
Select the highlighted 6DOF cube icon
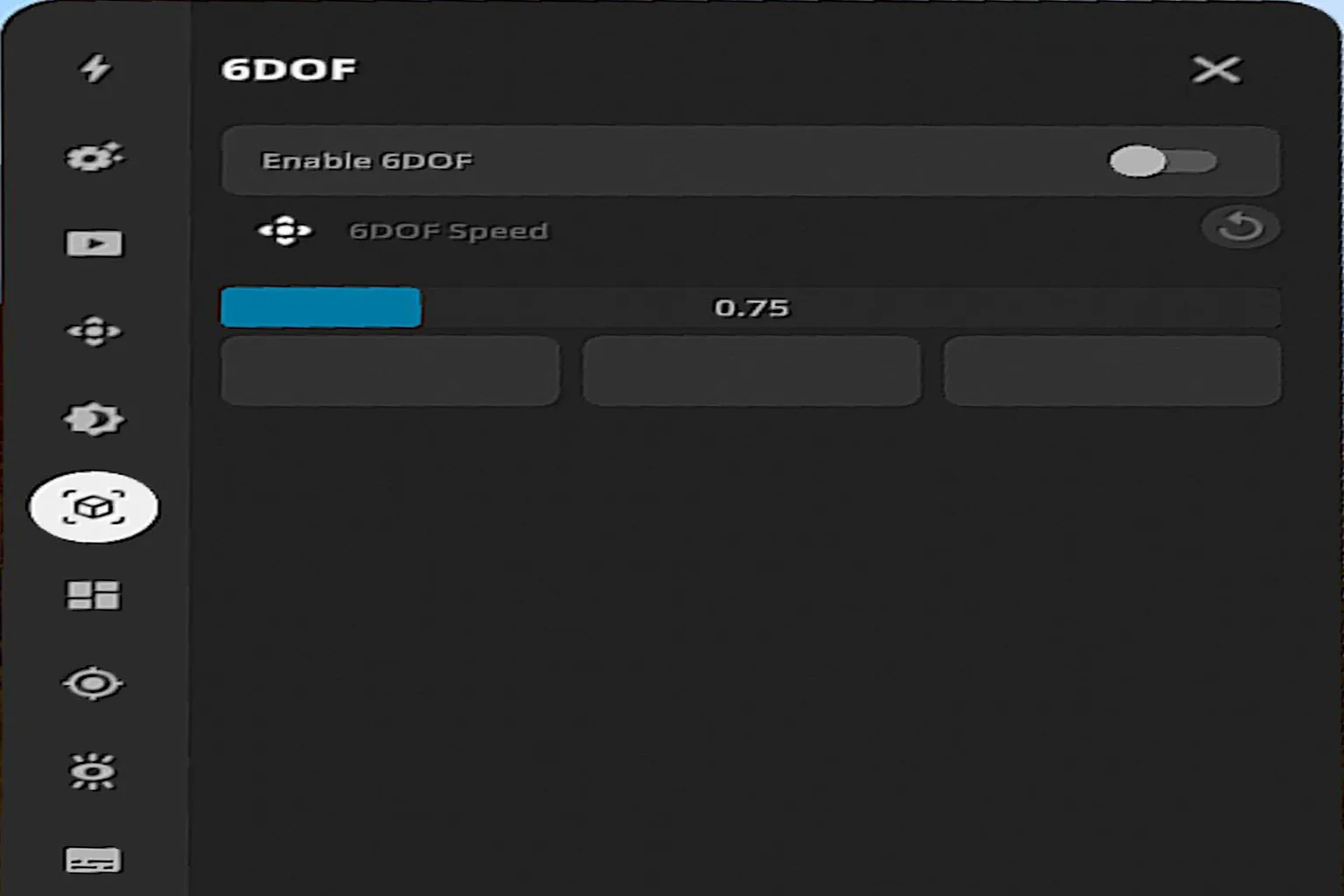tap(94, 507)
